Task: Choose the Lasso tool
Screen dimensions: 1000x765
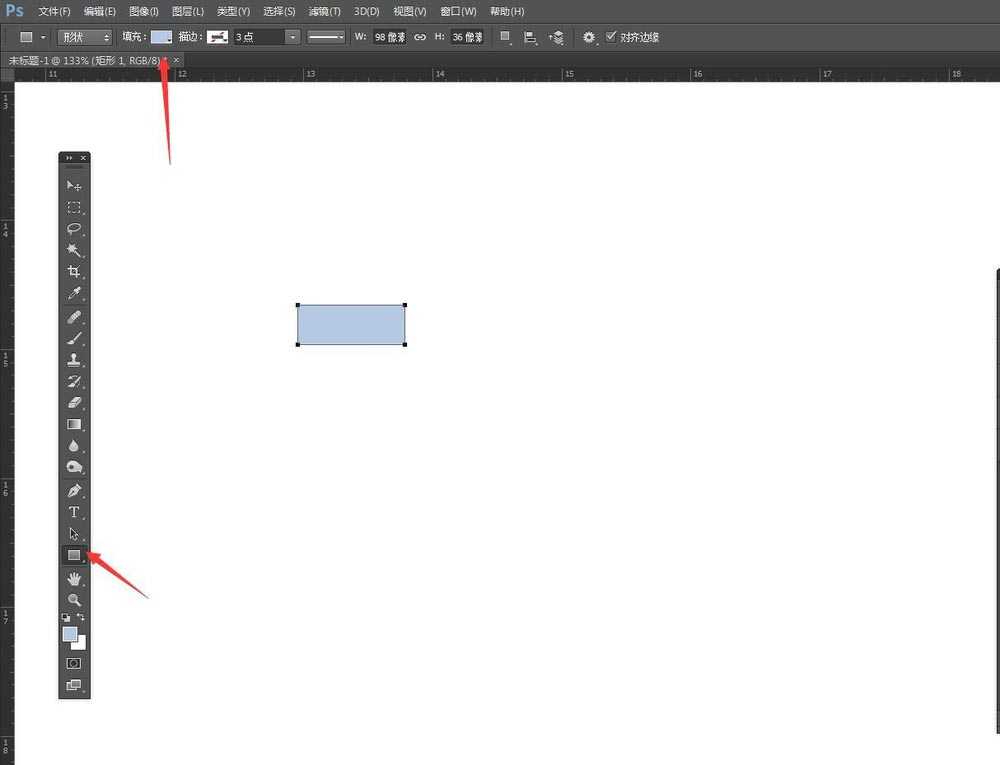Action: (74, 229)
